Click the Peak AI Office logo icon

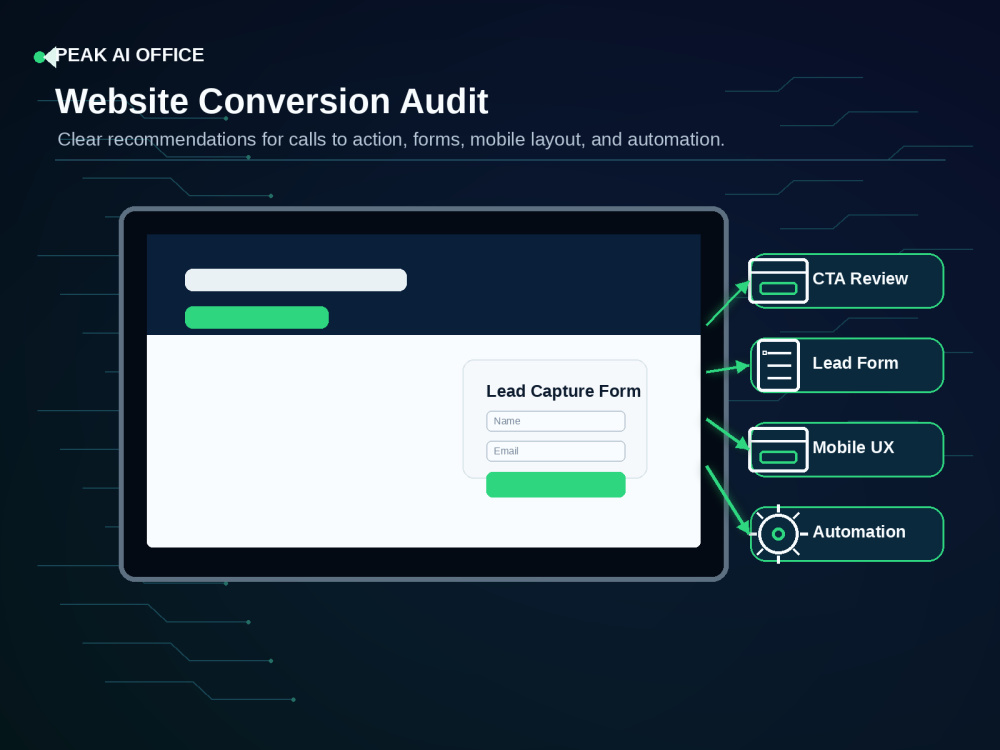(x=46, y=57)
